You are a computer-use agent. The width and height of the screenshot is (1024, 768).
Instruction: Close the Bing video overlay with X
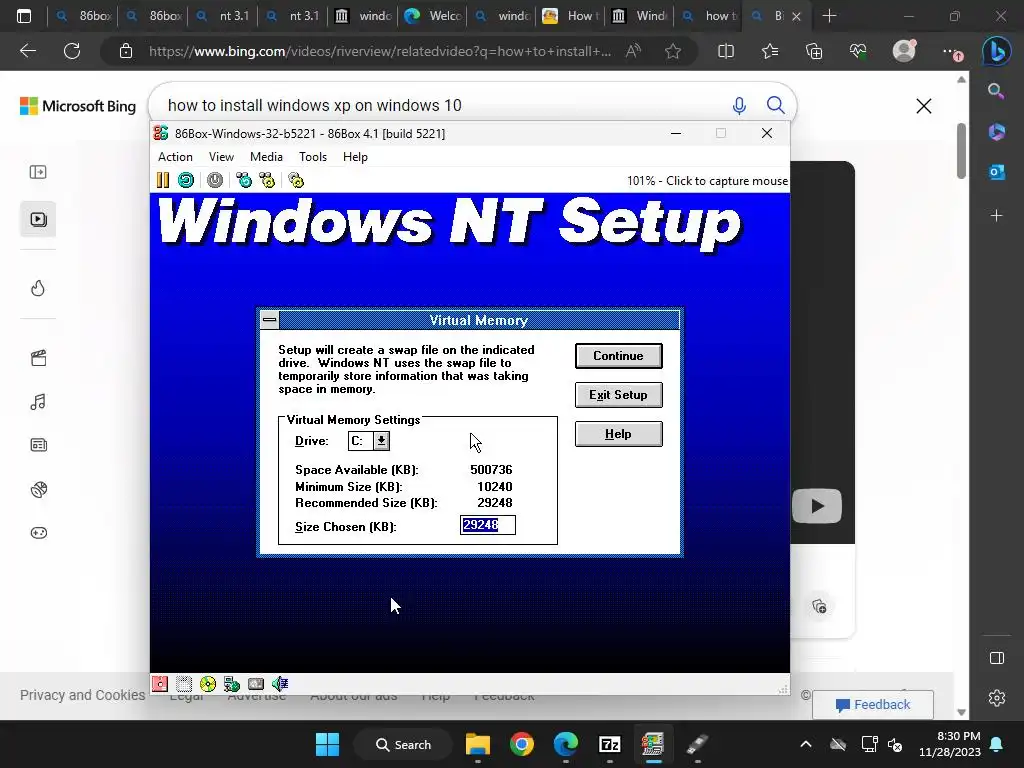coord(923,106)
